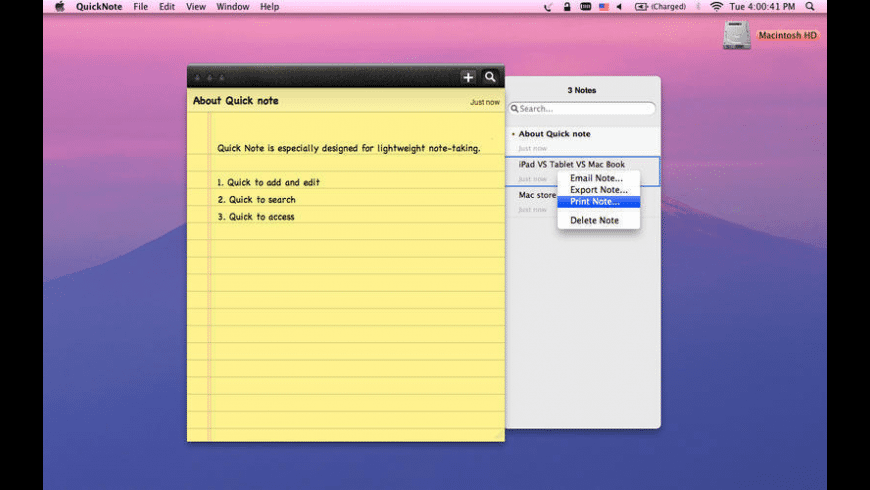Choose Print Note... from context menu
This screenshot has height=490, width=870.
599,201
